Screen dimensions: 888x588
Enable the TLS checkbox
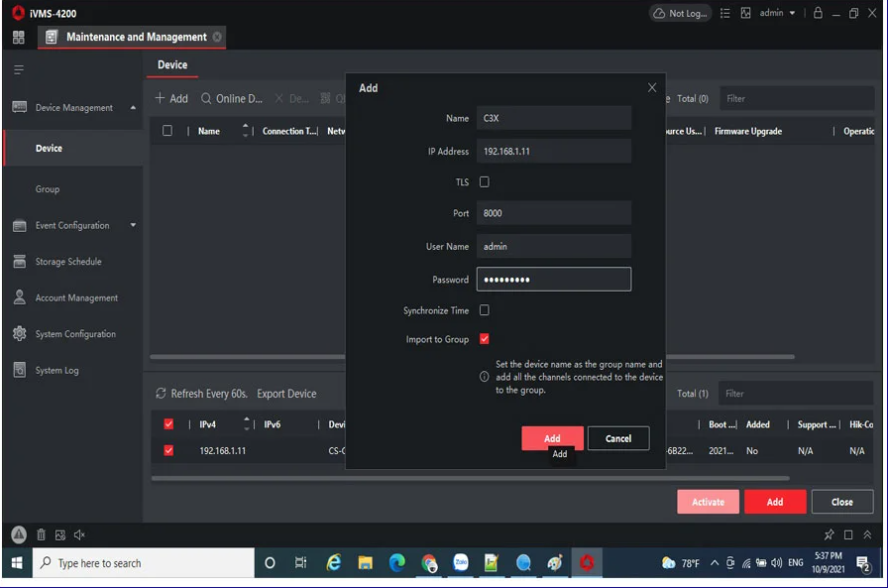pyautogui.click(x=484, y=182)
